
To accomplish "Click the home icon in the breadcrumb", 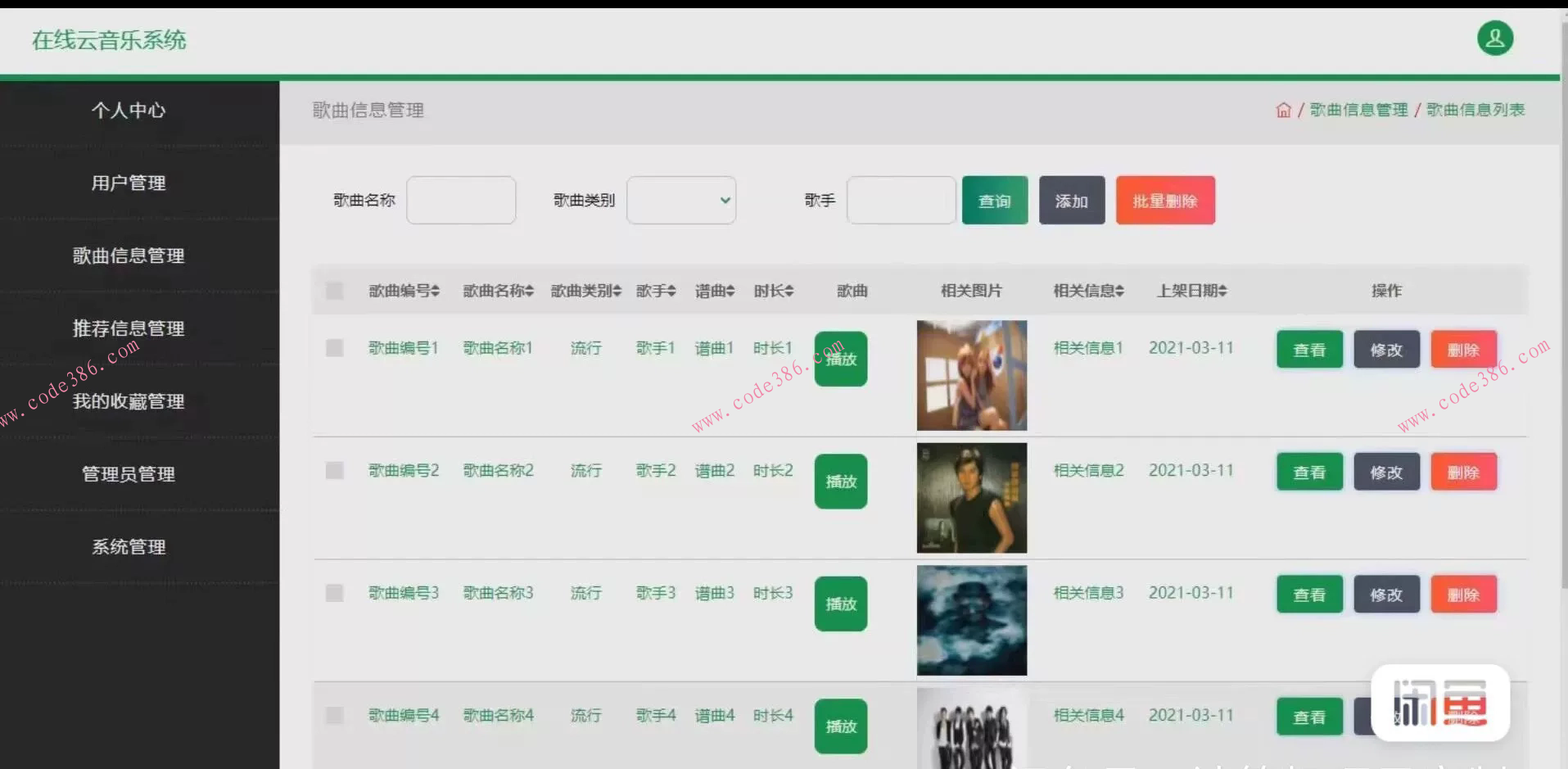I will coord(1283,109).
